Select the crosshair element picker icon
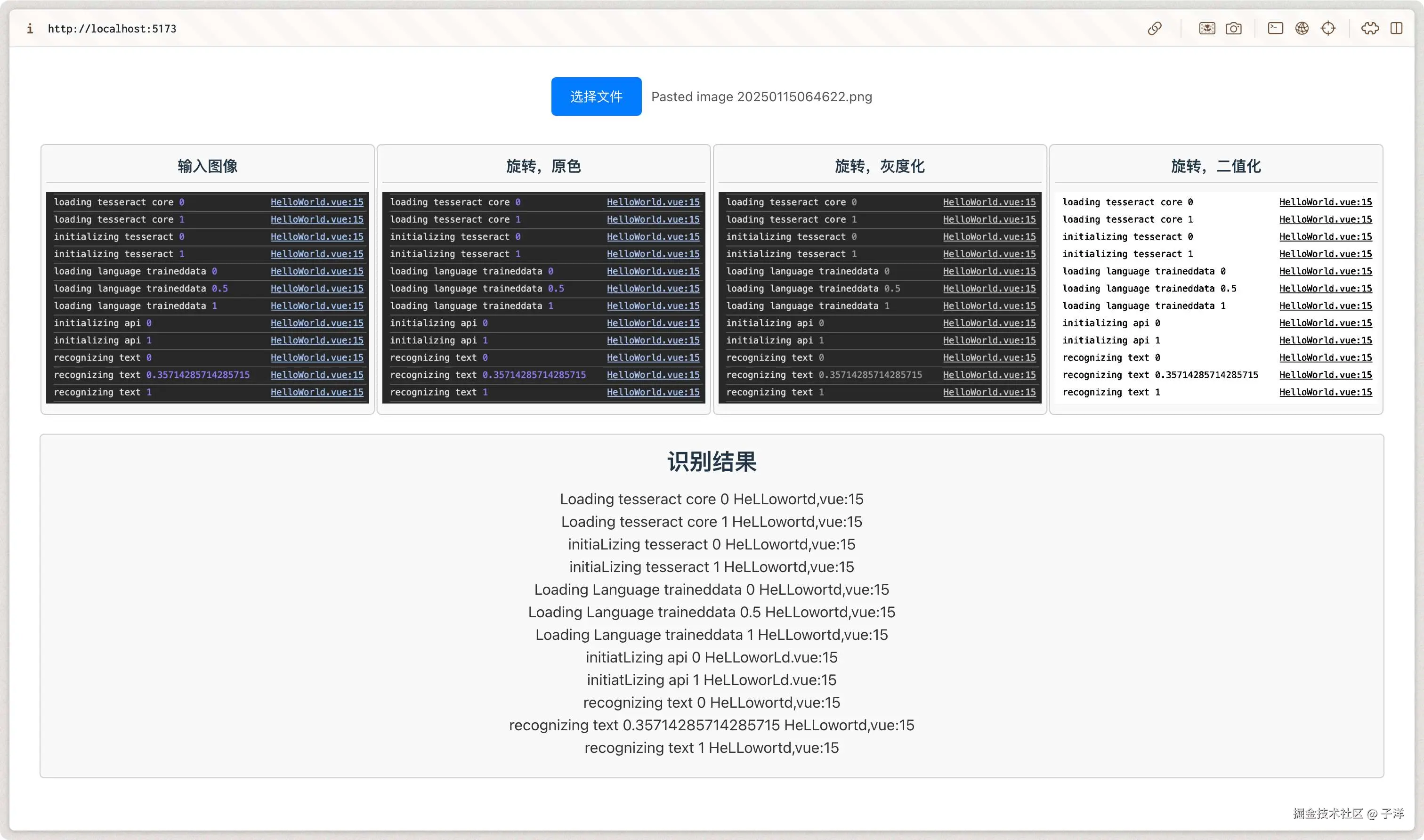Screen dimensions: 1424x840 (x=1328, y=28)
